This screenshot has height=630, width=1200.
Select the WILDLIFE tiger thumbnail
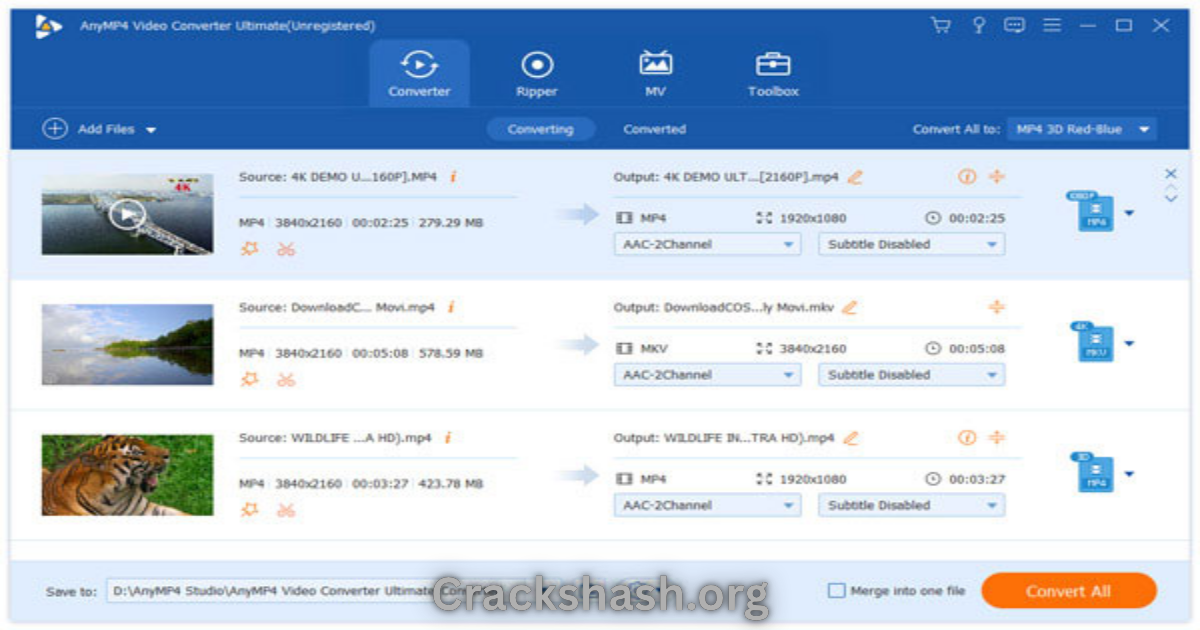127,475
